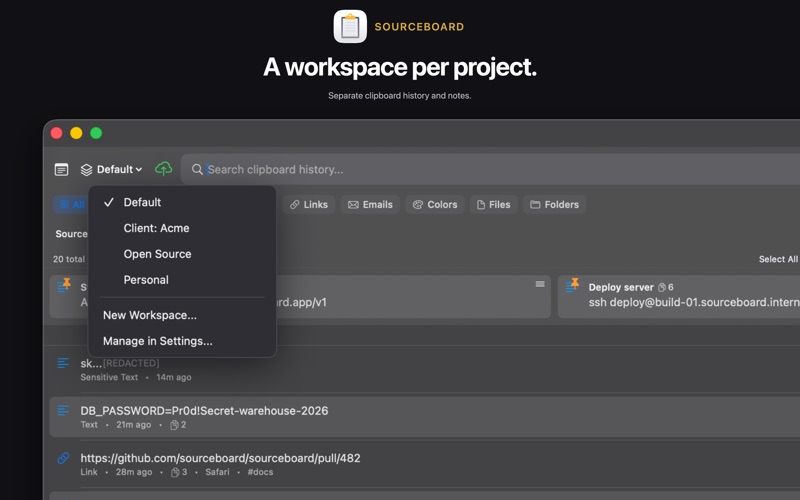Click the pin icon on Deploy server card

575,282
